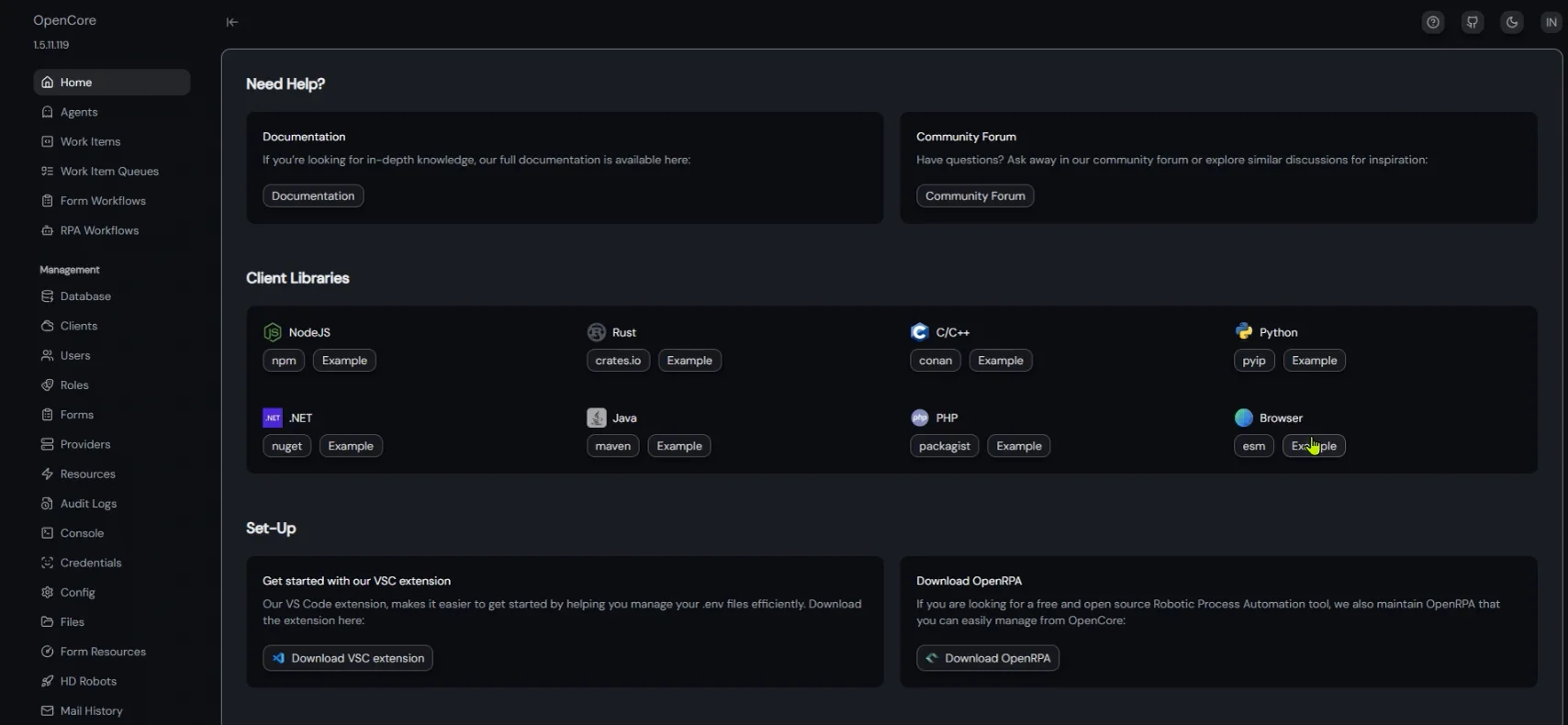This screenshot has width=1568, height=725.
Task: Click the Console icon in sidebar
Action: (48, 533)
